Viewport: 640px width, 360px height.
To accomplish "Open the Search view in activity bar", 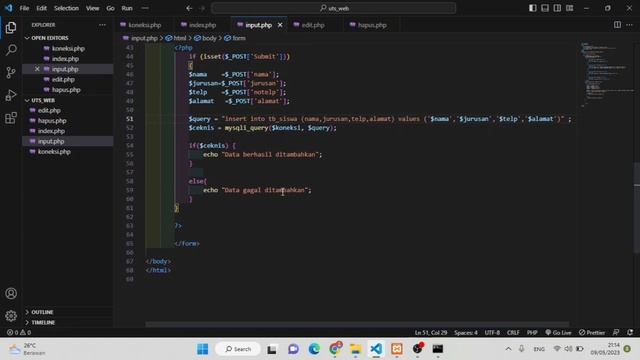I will point(11,50).
